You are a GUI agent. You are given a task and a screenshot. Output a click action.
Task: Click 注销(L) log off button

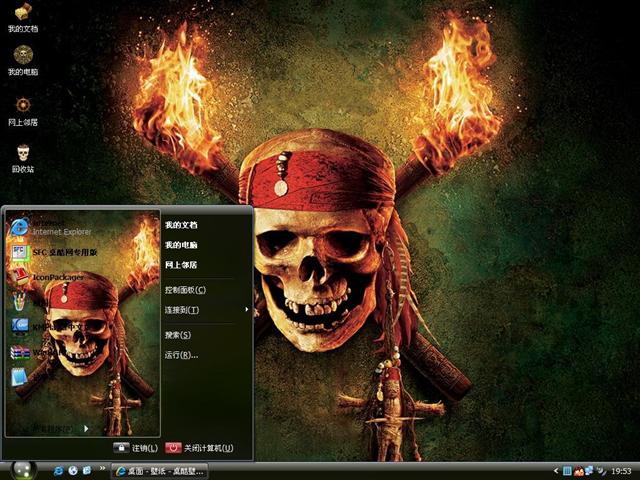pyautogui.click(x=136, y=448)
